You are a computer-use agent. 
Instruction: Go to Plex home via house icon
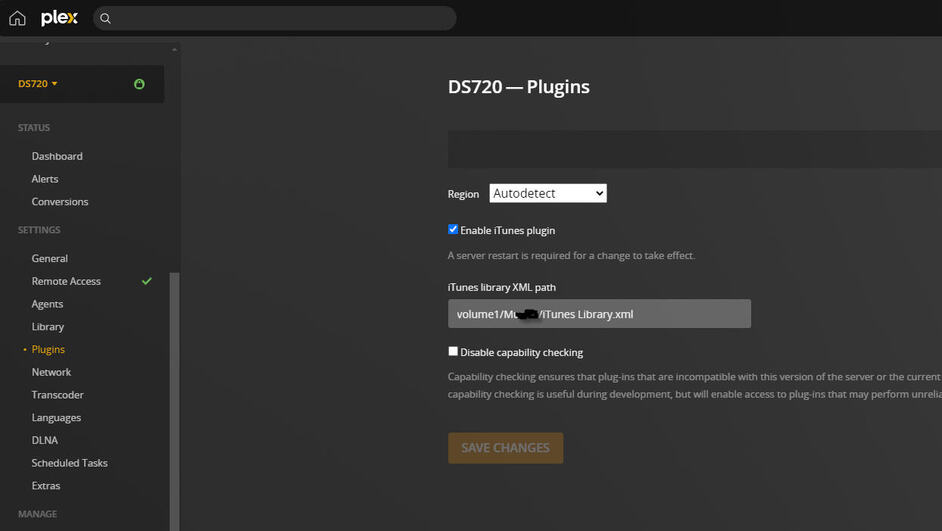point(17,18)
